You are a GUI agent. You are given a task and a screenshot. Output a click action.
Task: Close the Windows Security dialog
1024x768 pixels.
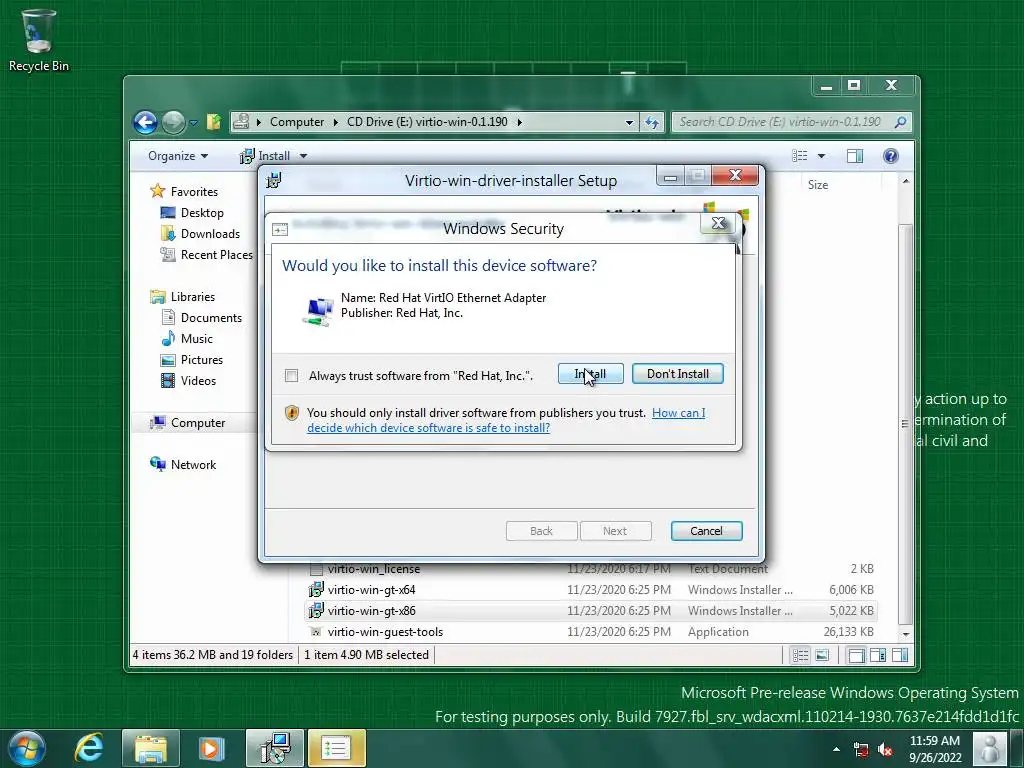point(718,223)
